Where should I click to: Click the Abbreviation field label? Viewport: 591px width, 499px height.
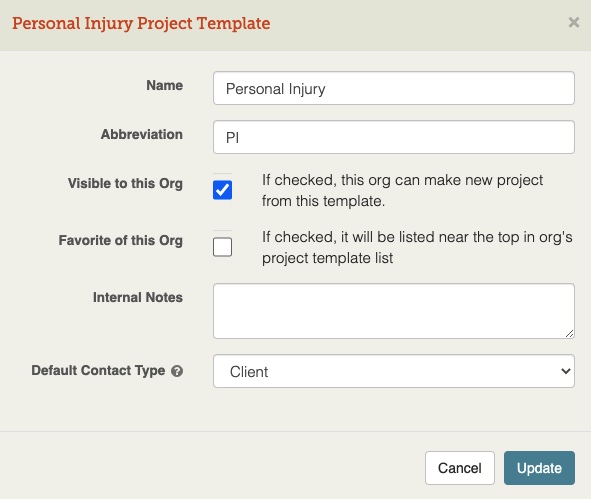[x=142, y=135]
